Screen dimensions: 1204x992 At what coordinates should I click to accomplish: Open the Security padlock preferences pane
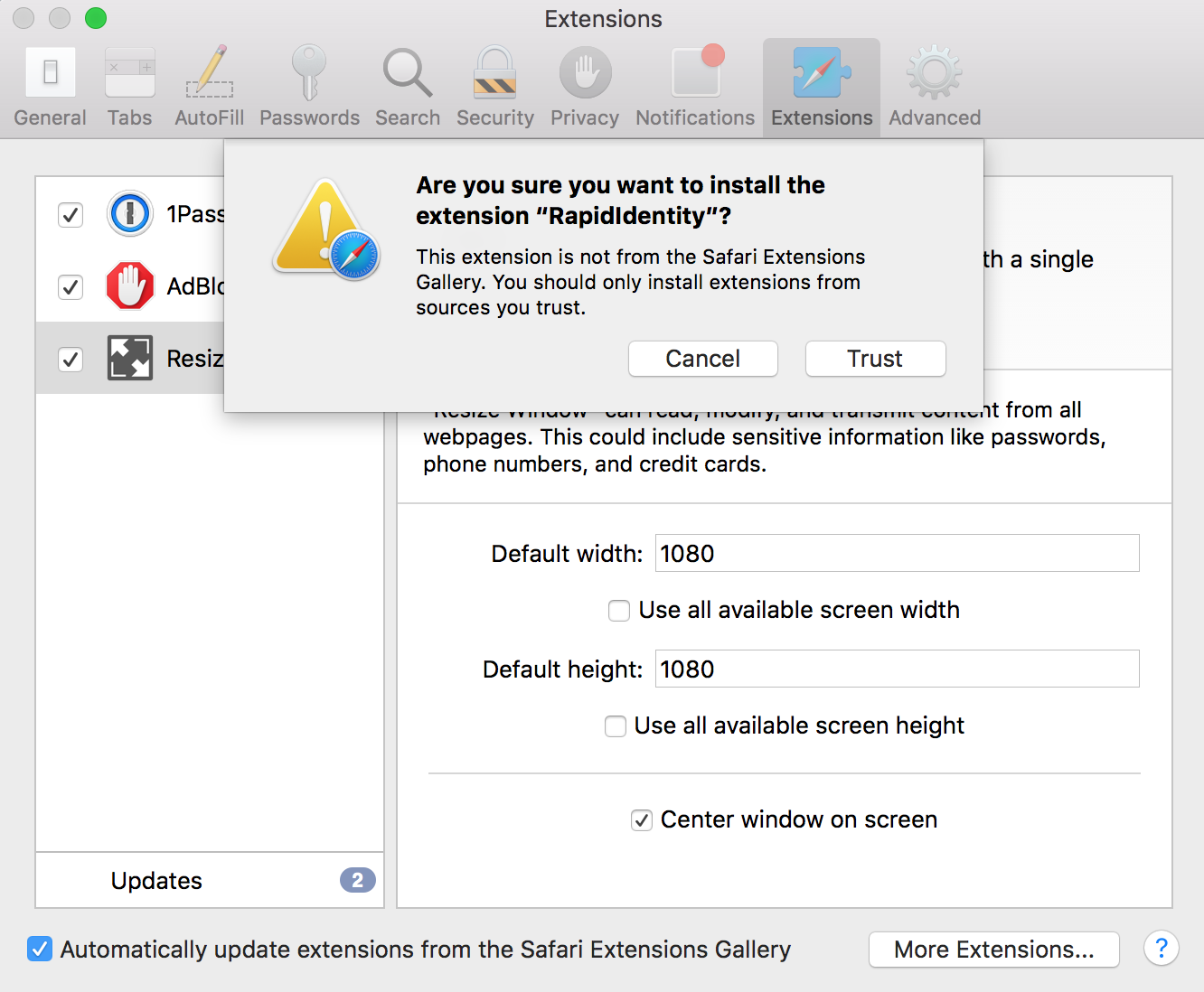pos(494,88)
